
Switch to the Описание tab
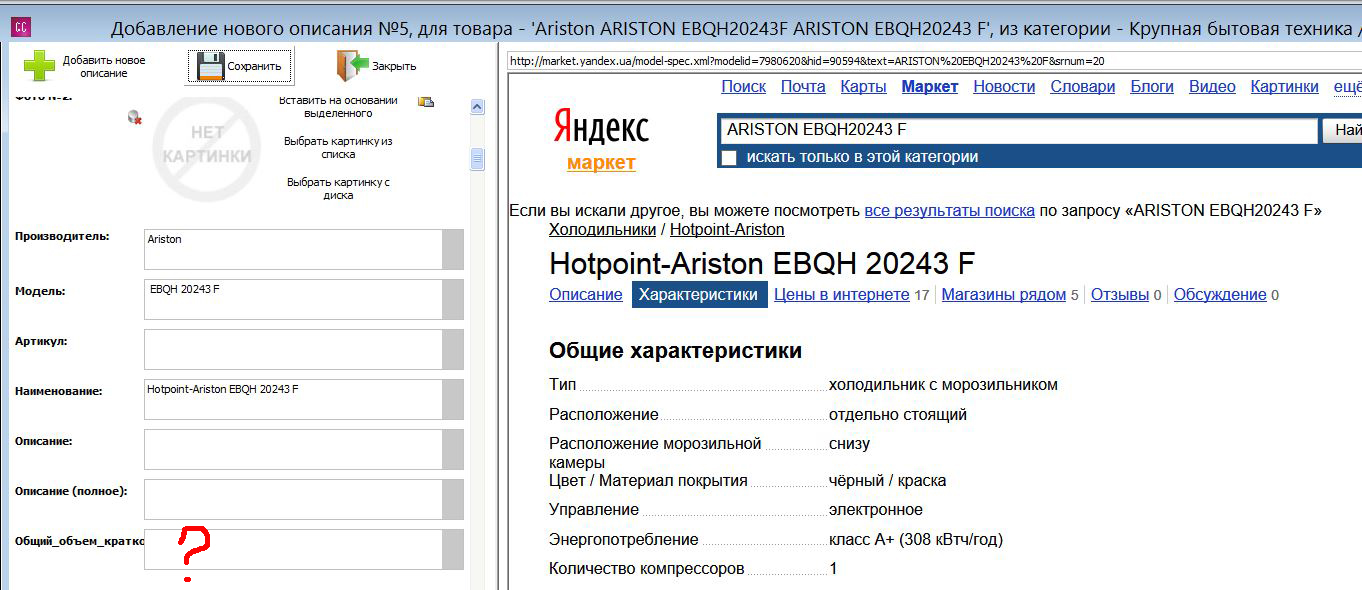(585, 294)
